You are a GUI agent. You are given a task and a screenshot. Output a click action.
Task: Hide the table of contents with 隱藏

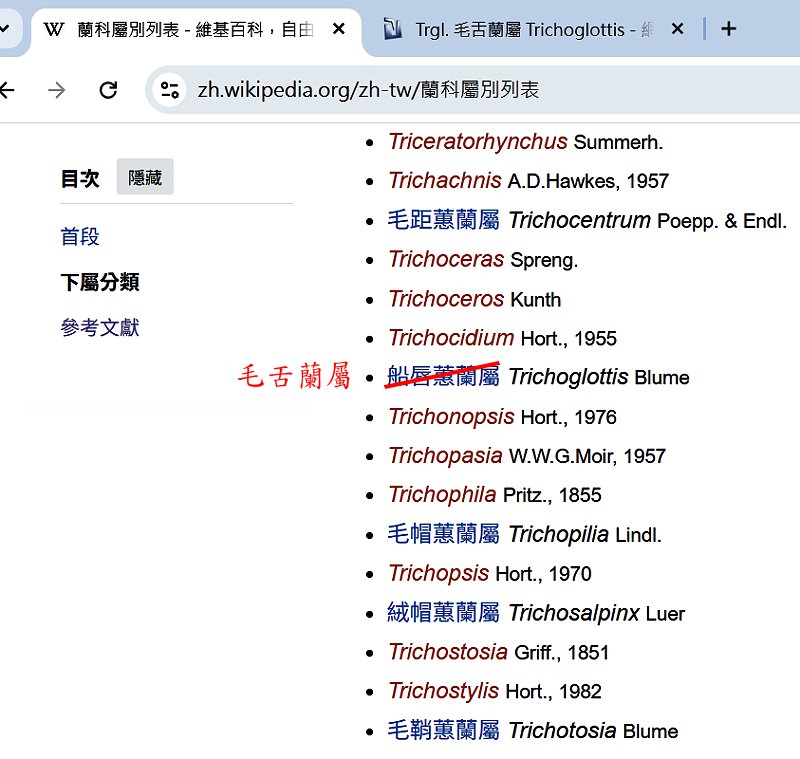tap(145, 178)
